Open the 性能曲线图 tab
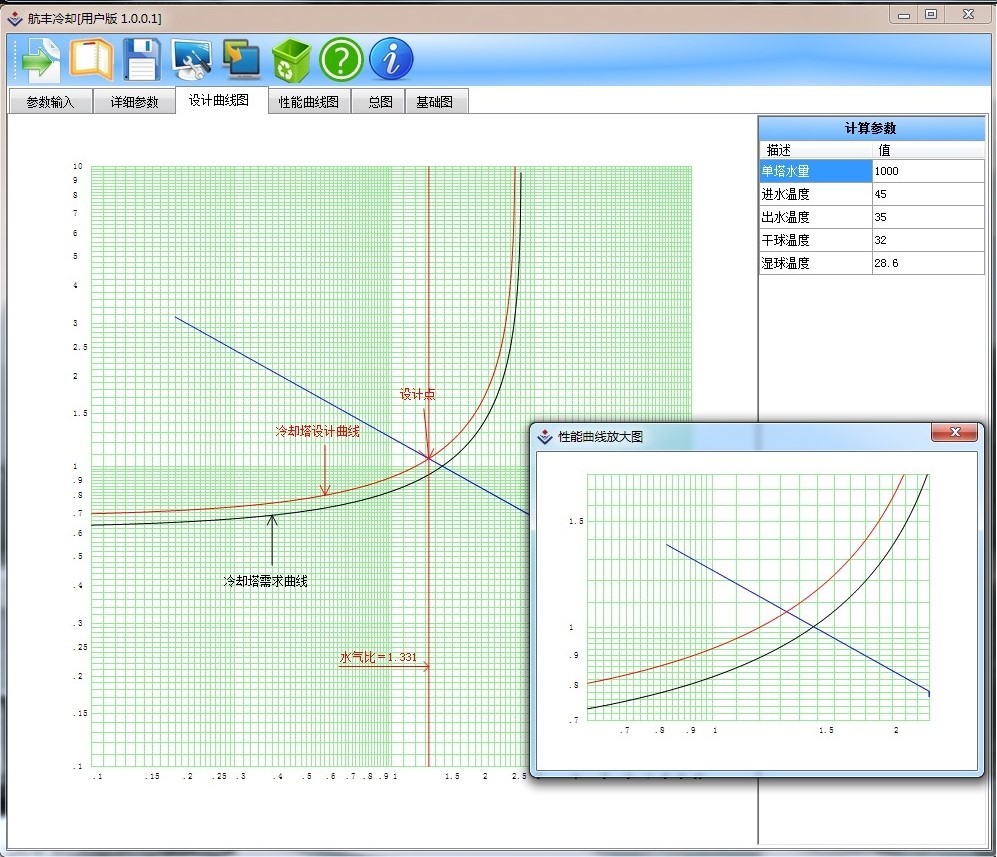The image size is (997, 857). [x=309, y=102]
